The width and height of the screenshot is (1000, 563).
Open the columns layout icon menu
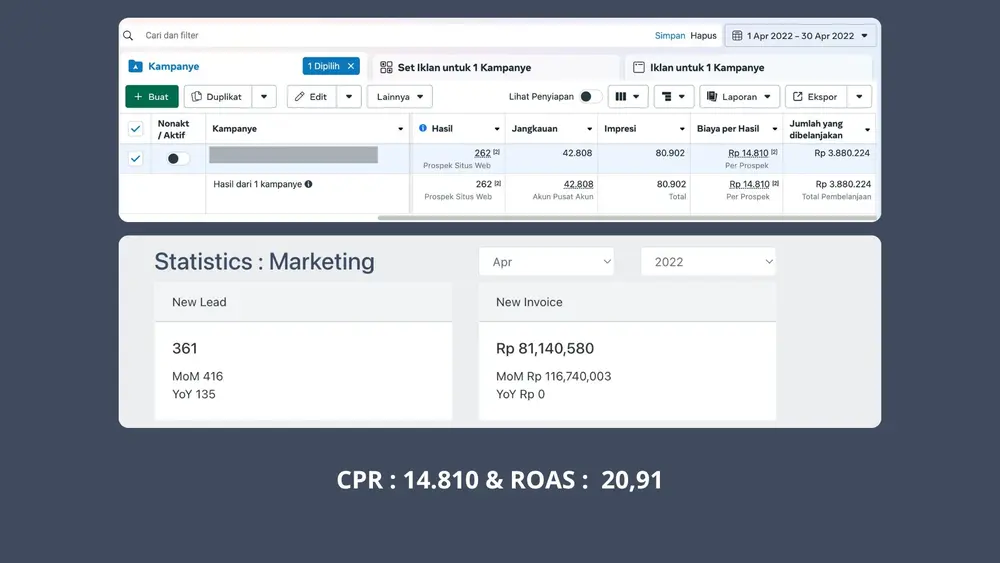[x=628, y=97]
